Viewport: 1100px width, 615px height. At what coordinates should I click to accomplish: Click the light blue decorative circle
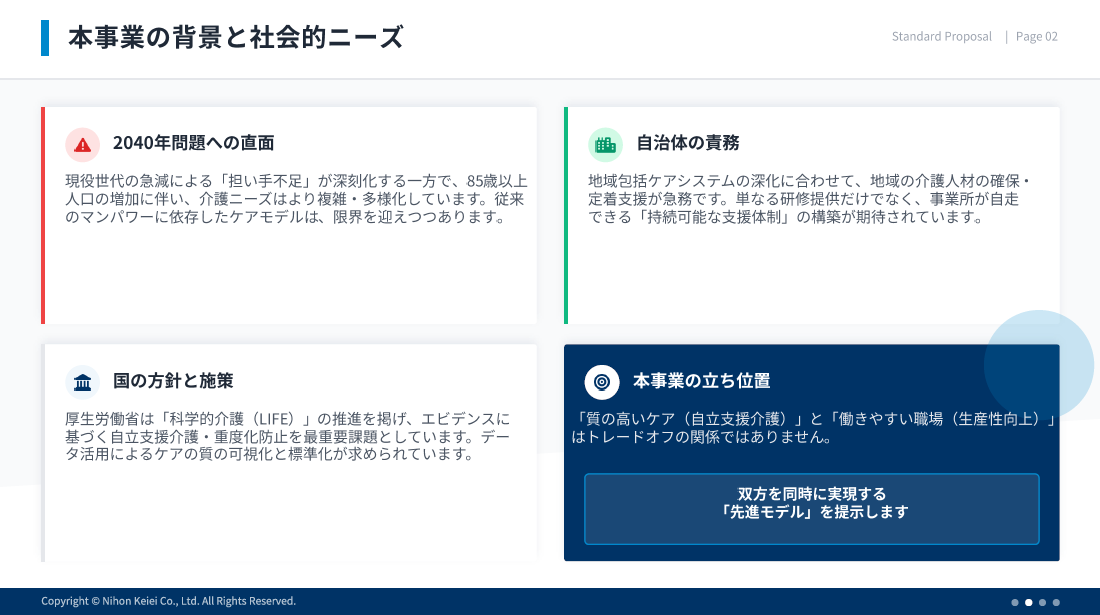click(1038, 364)
